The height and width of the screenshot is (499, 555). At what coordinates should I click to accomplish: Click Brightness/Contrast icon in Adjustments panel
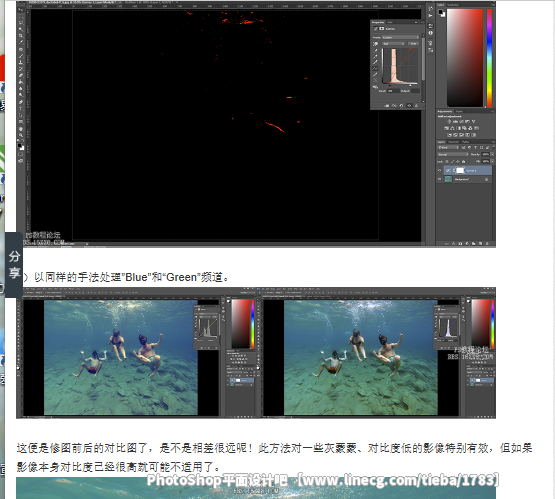pyautogui.click(x=450, y=121)
